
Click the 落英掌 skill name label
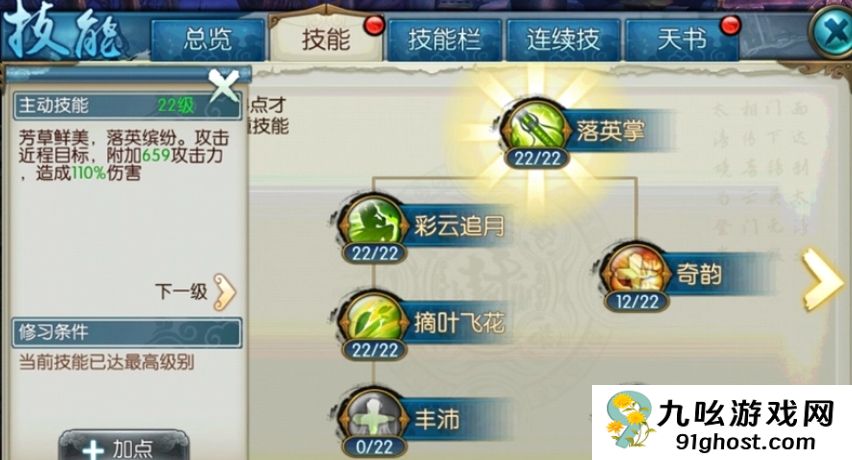click(x=611, y=131)
